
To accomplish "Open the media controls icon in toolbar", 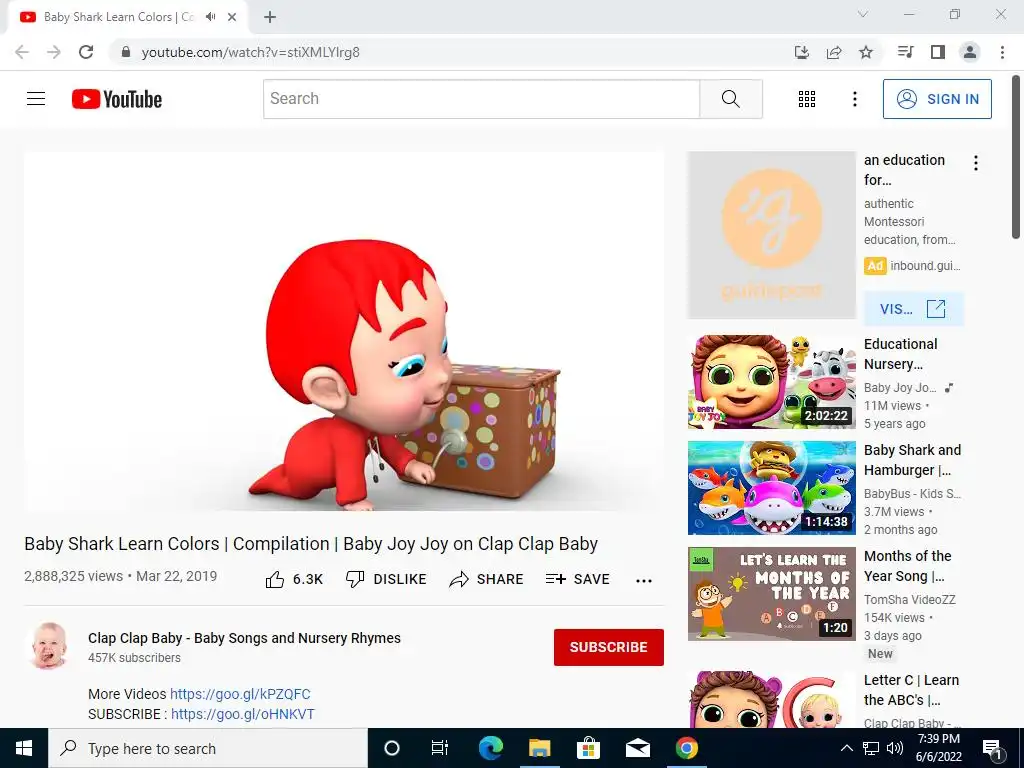I will pos(905,52).
